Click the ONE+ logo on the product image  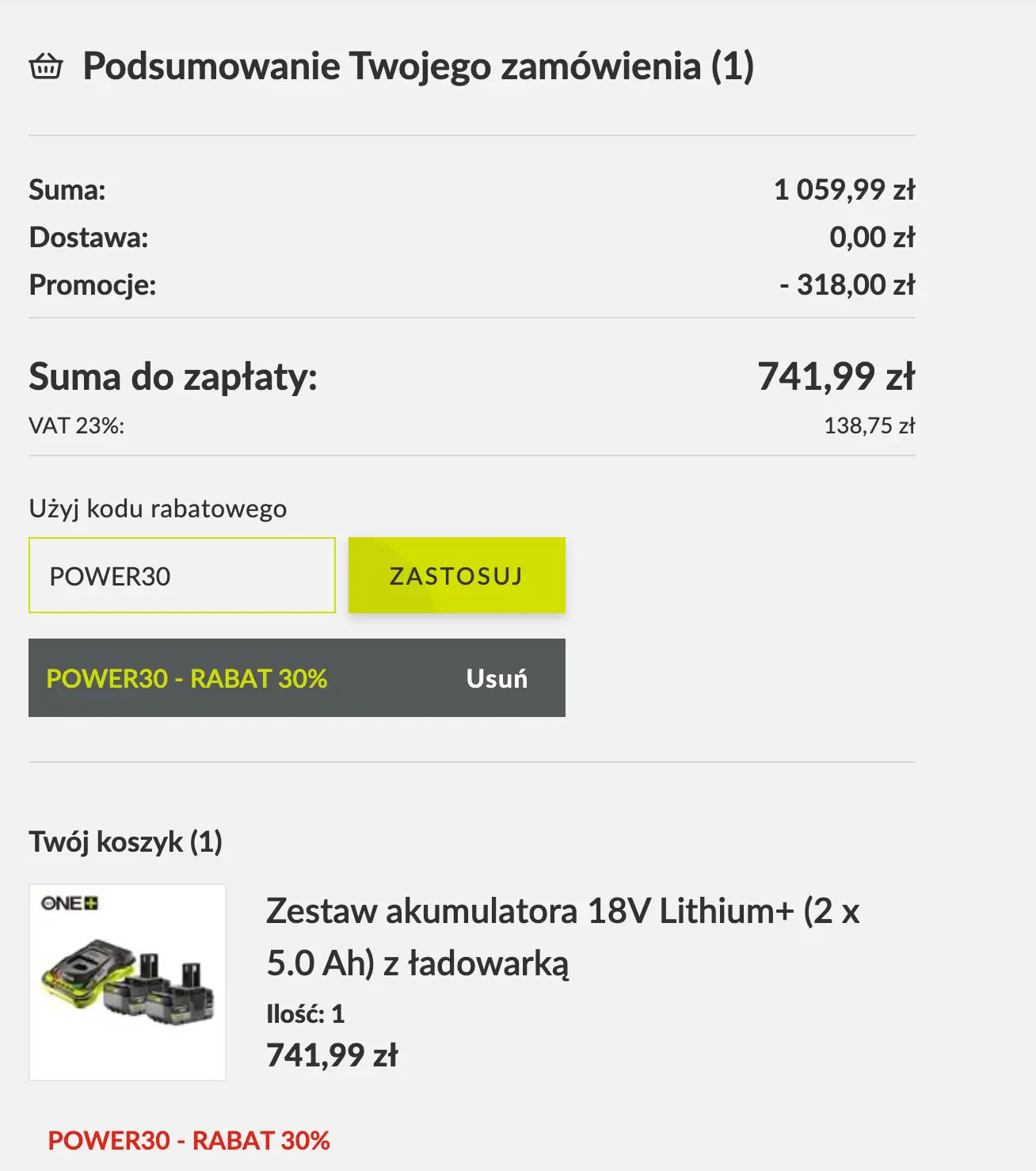click(70, 903)
